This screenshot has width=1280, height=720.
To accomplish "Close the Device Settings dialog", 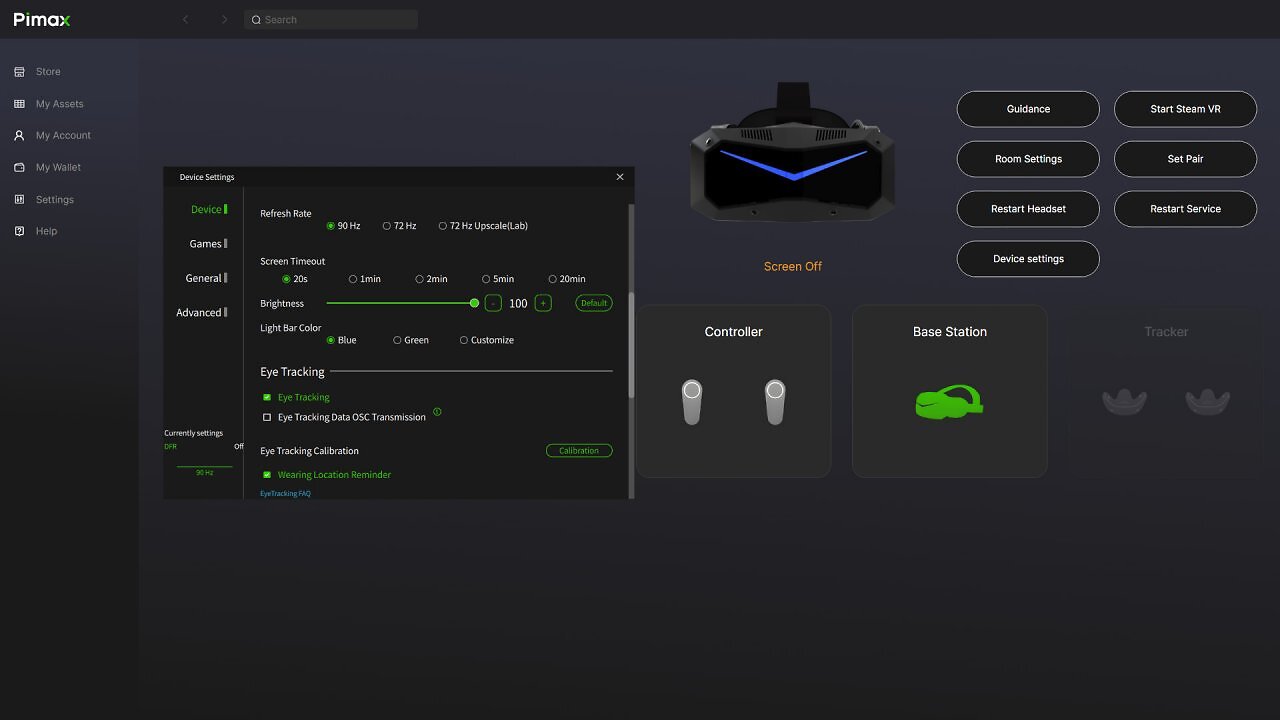I will 620,177.
